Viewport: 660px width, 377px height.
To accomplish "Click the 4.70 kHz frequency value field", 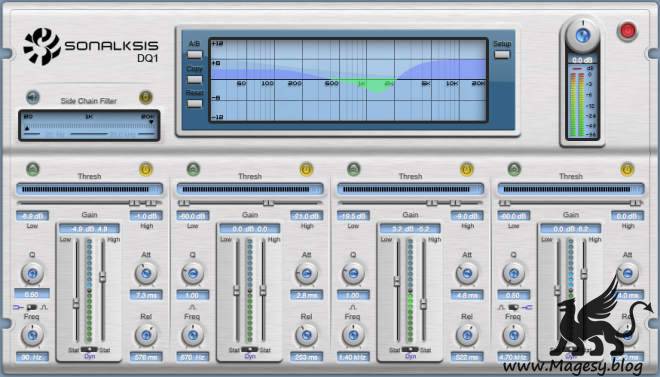I will [514, 357].
